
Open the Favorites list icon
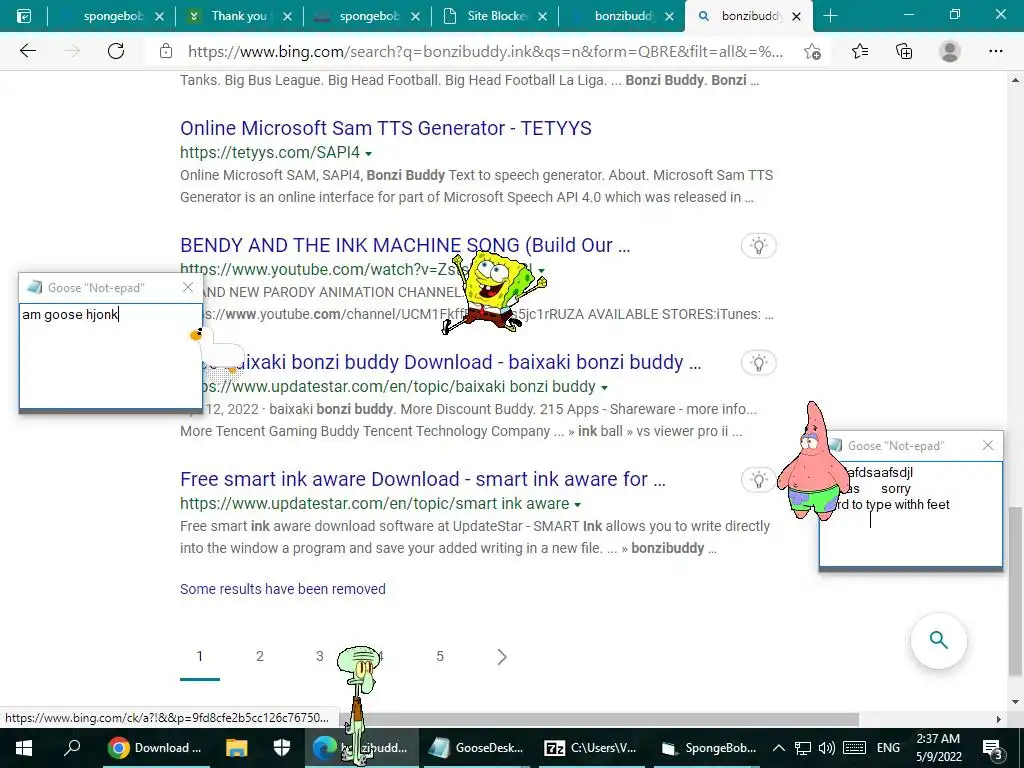860,51
